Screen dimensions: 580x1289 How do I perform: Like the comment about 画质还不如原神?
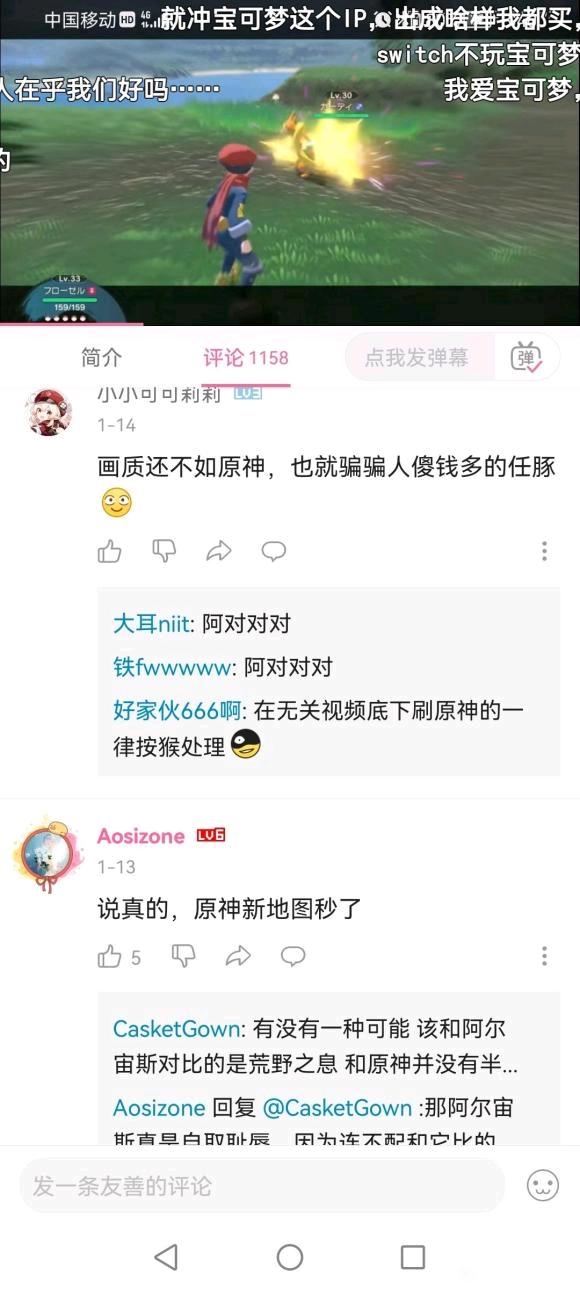click(x=110, y=551)
